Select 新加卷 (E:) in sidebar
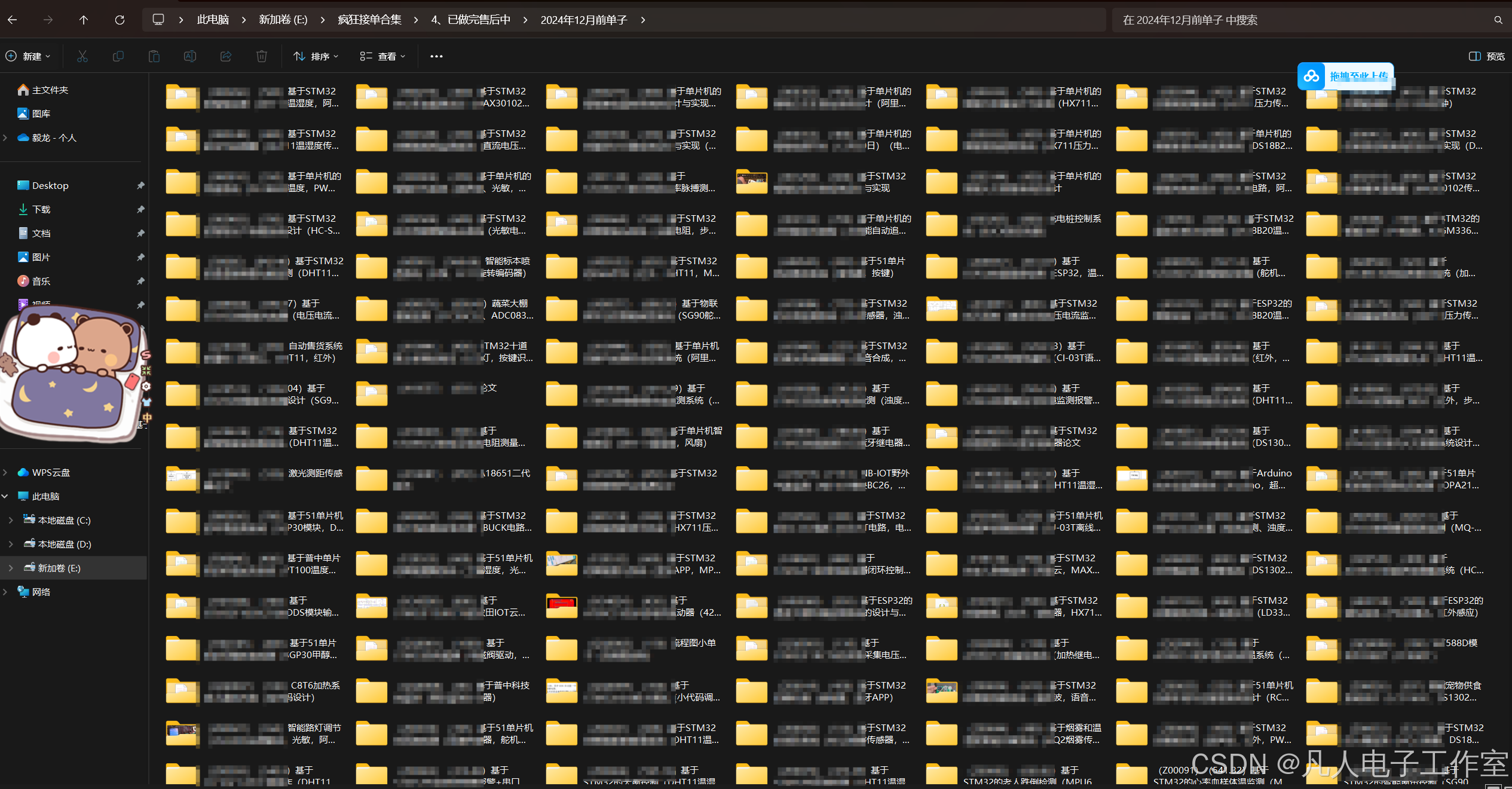The image size is (1512, 789). click(x=59, y=568)
